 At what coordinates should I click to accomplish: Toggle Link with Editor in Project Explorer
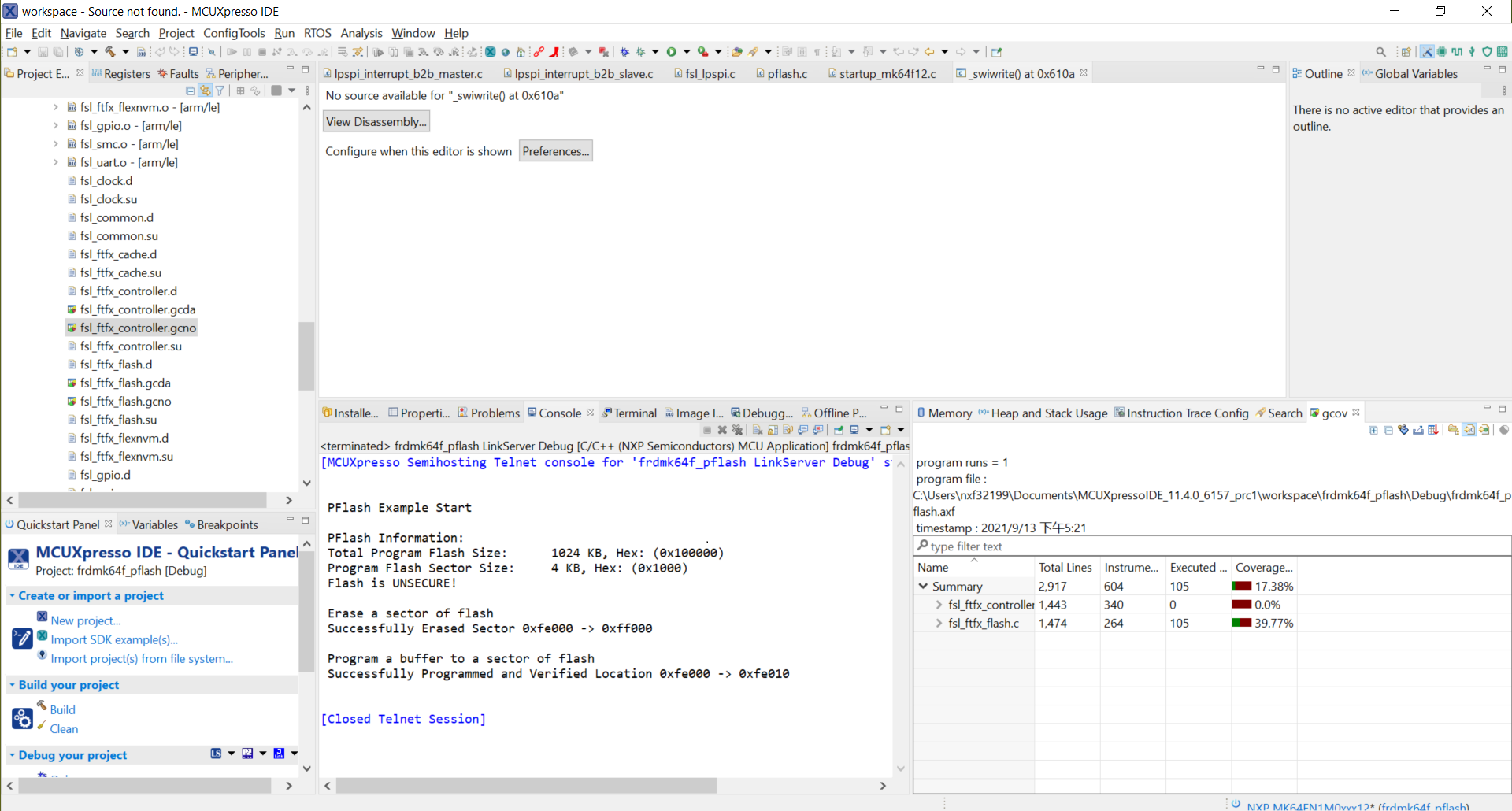click(x=205, y=91)
